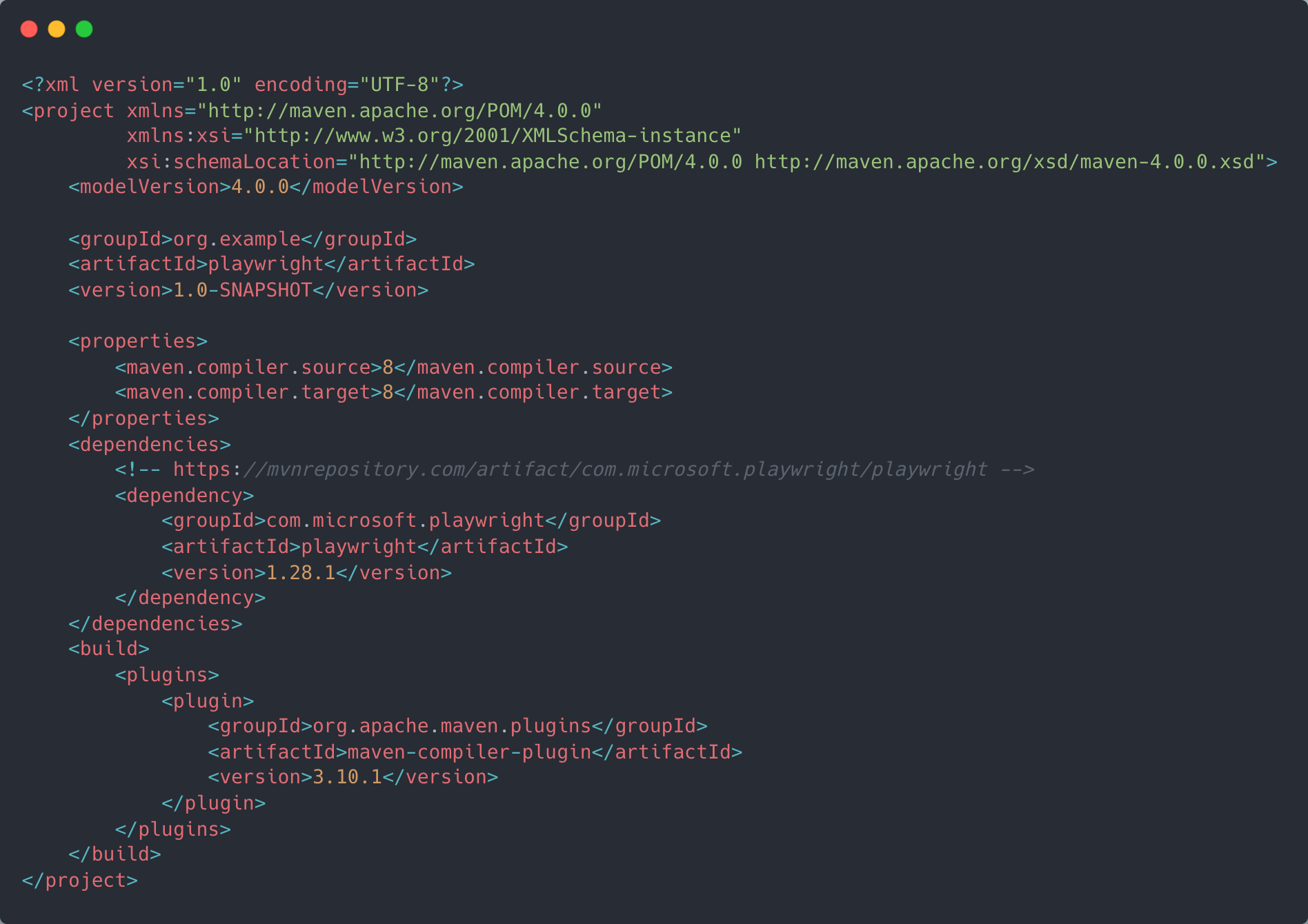This screenshot has width=1308, height=924.
Task: Click the com.microsoft.playwright groupId text
Action: pyautogui.click(x=406, y=521)
